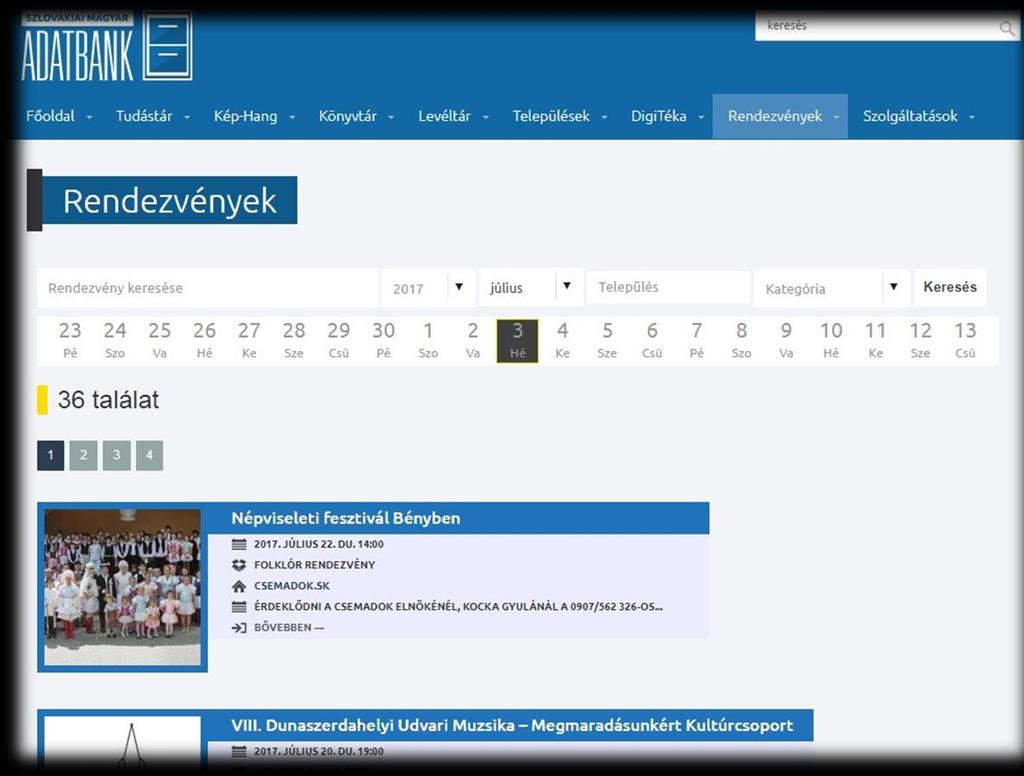Click the Folklór rendezvény category icon
Screen dimensions: 1024x776
point(239,565)
